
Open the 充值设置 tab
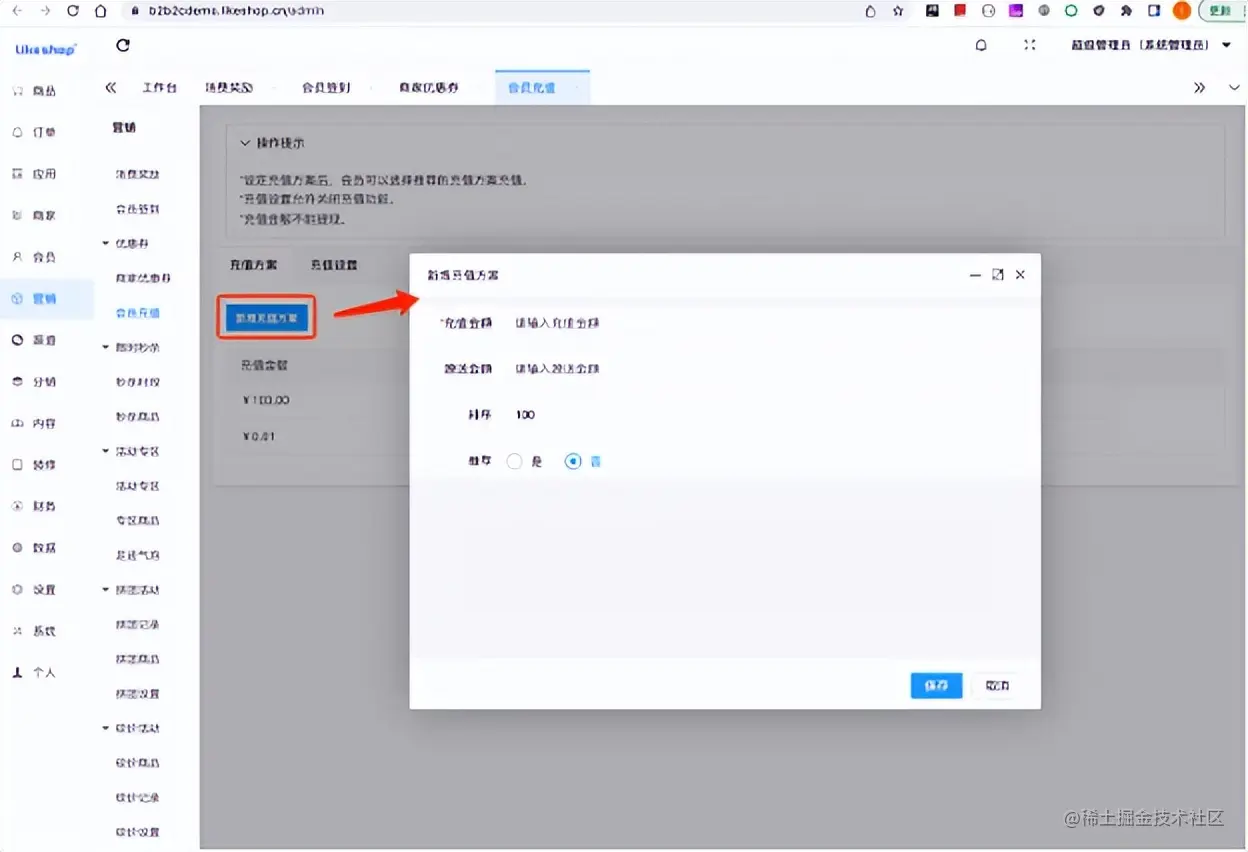pos(334,265)
